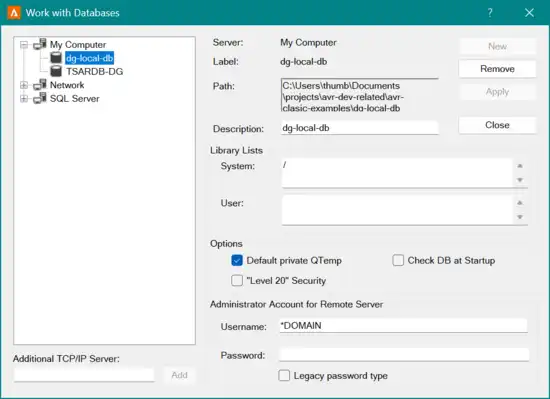Select the dg-local-db database entry
Viewport: 550px width, 399px height.
pos(89,58)
